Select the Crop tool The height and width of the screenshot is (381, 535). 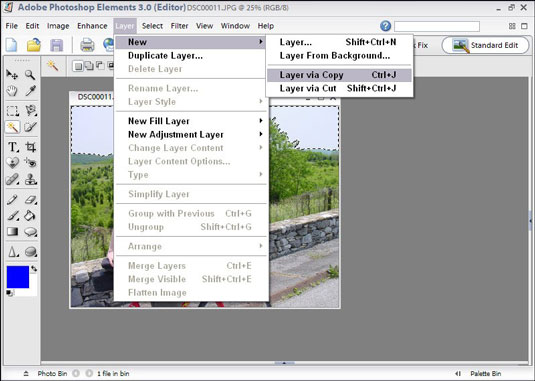(x=30, y=147)
